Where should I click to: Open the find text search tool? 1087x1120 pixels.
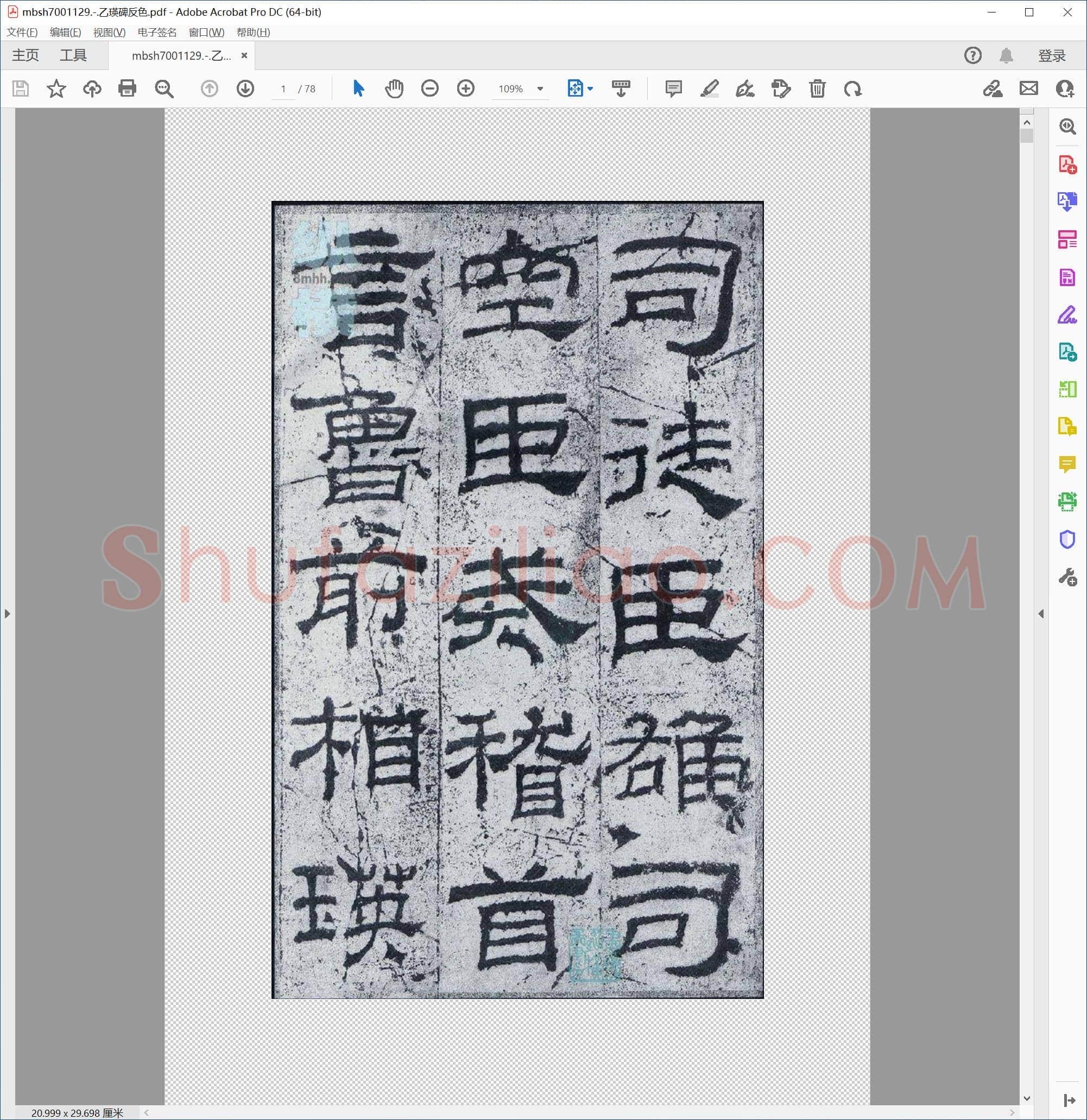click(164, 88)
